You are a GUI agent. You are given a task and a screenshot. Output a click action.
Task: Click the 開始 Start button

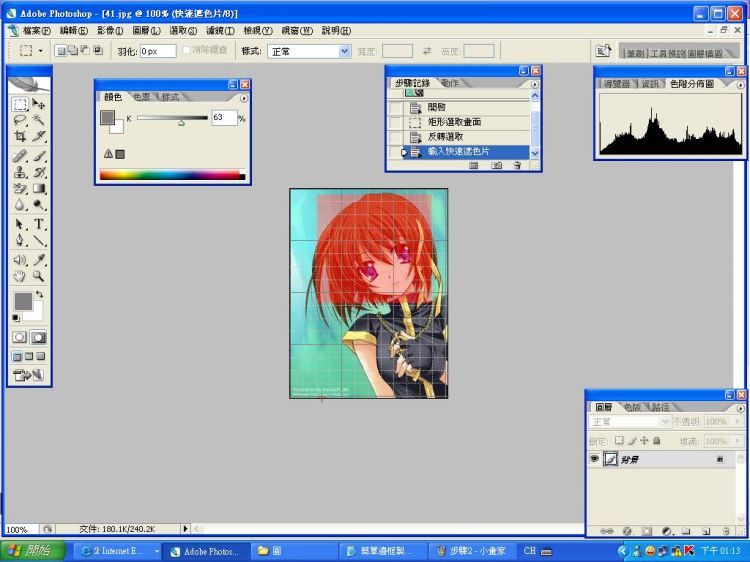coord(33,550)
